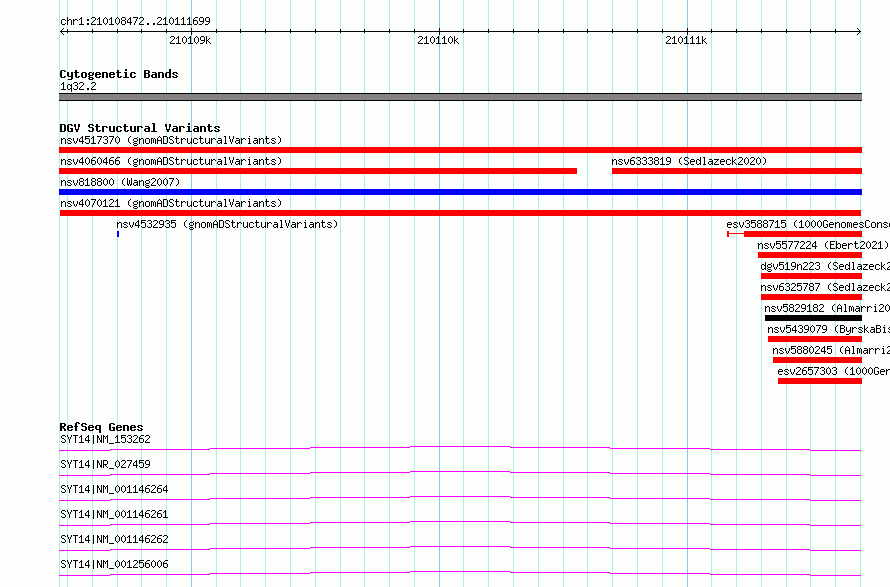Click the Cytogenetic Bands track title
The height and width of the screenshot is (587, 890).
[119, 74]
